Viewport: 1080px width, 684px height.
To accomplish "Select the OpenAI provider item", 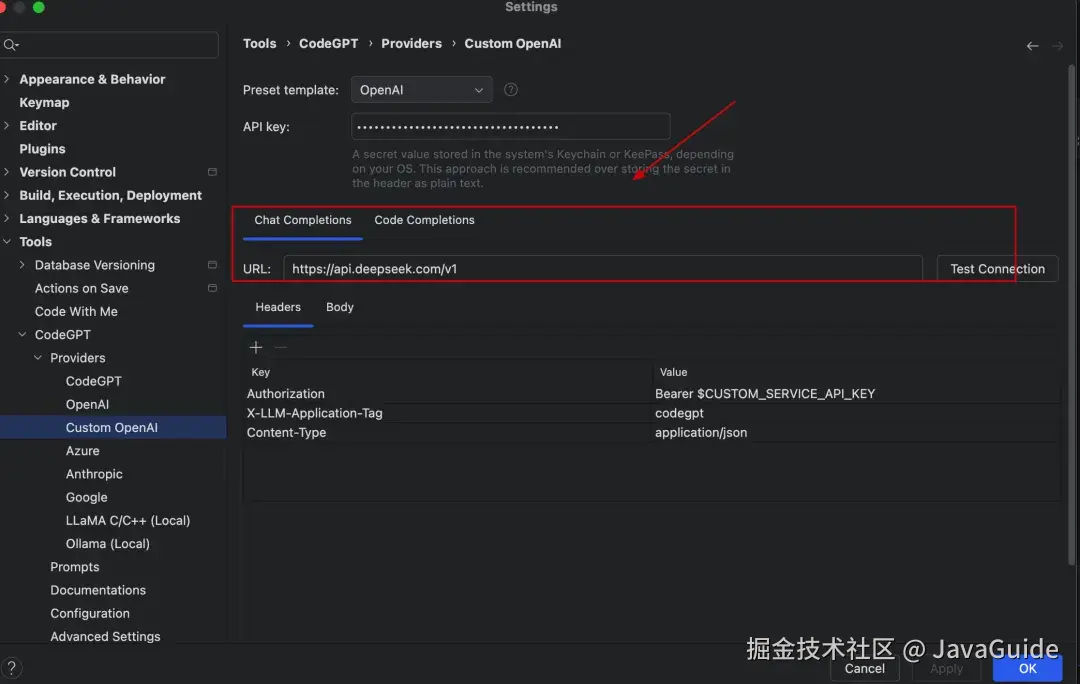I will [x=87, y=404].
